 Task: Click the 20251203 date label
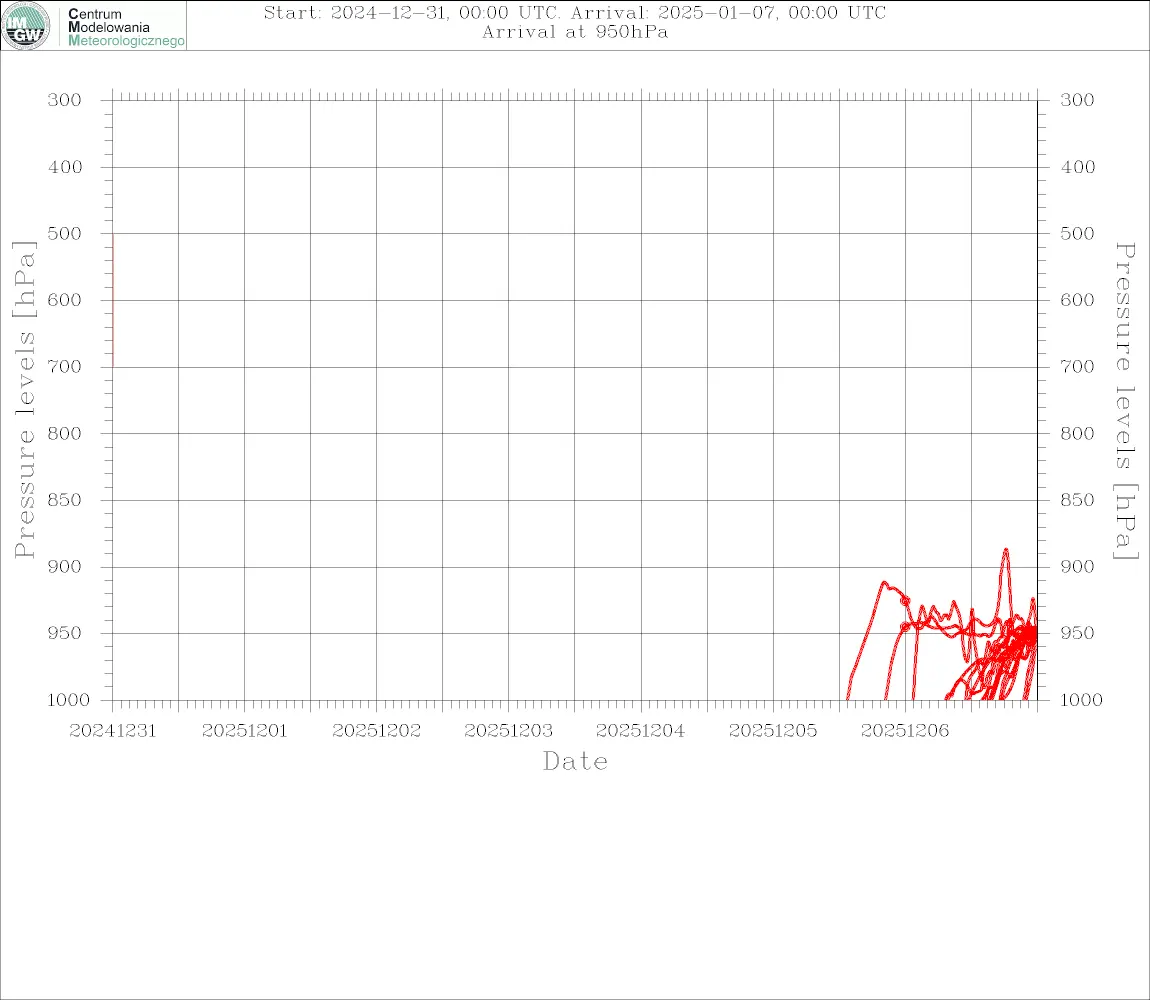tap(509, 731)
